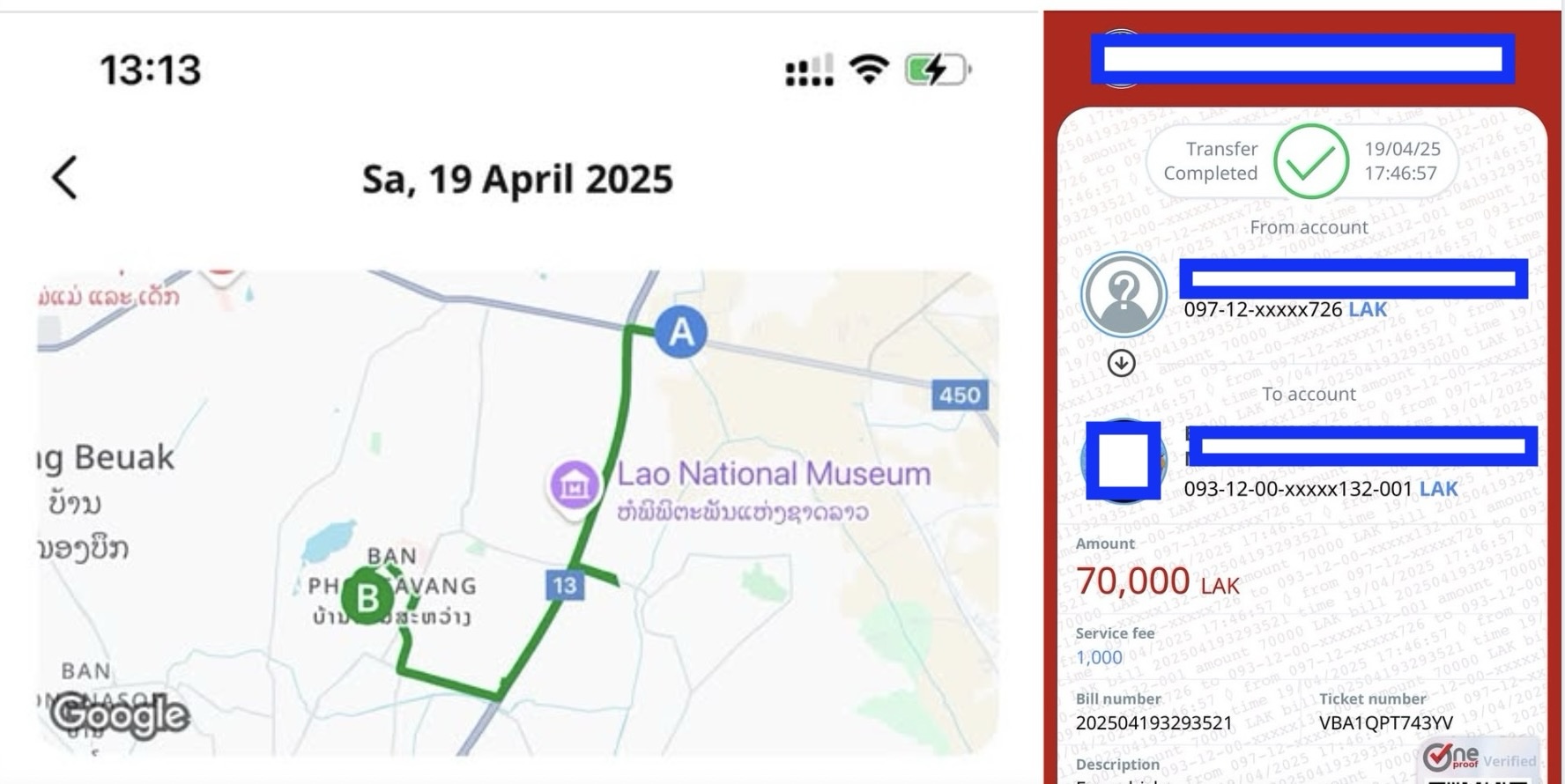Click the sender account number 097-12-xxxxx726

click(x=1263, y=310)
